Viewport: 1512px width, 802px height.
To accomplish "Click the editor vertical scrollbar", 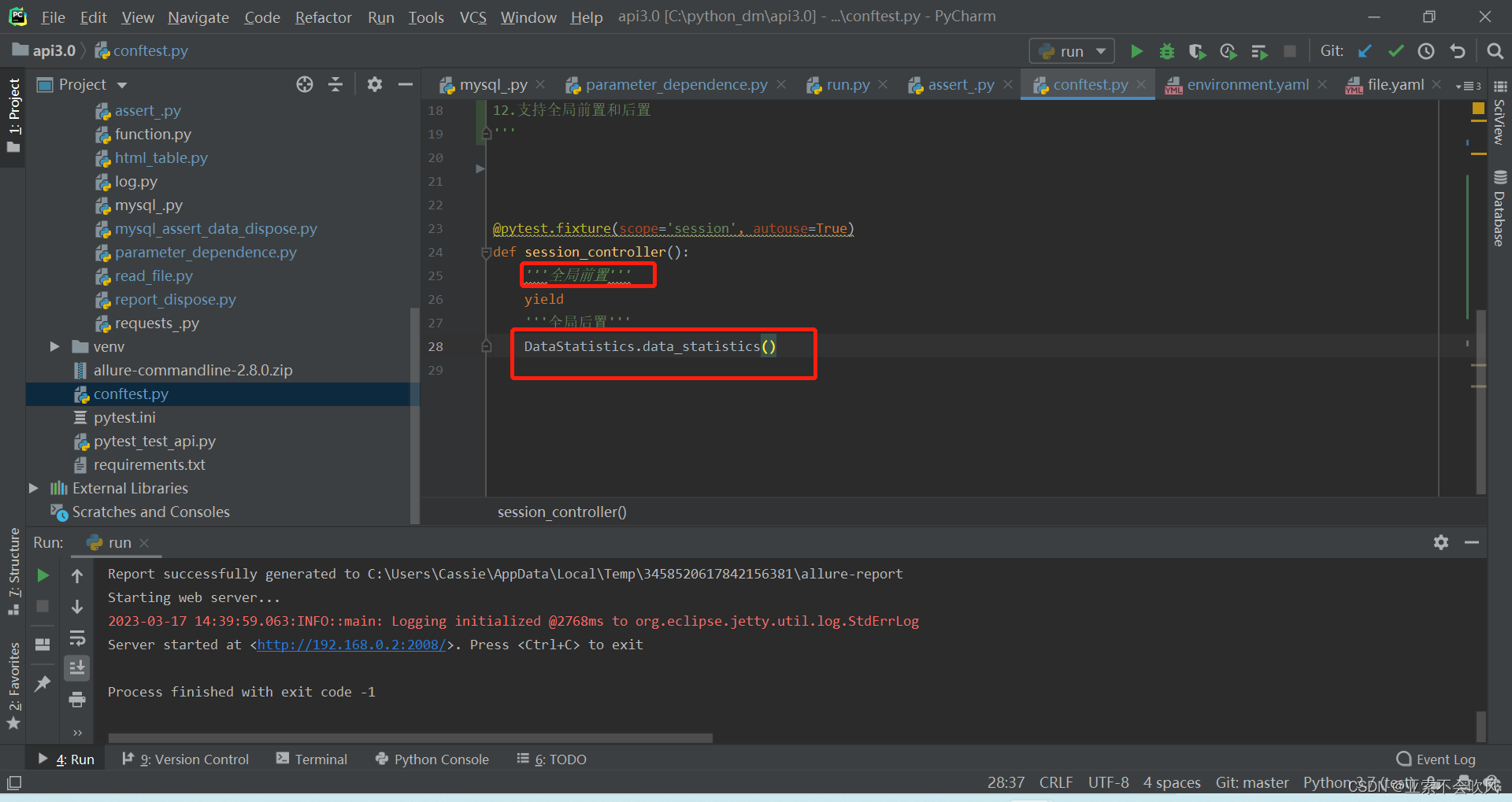I will 1480,401.
